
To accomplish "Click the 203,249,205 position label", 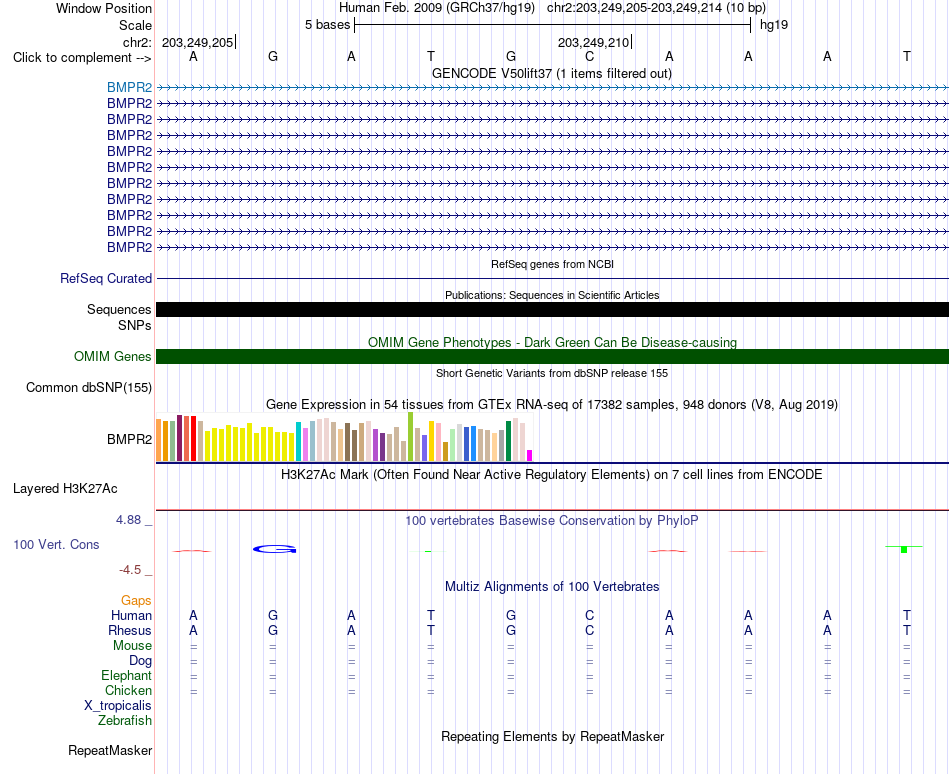I will point(198,42).
